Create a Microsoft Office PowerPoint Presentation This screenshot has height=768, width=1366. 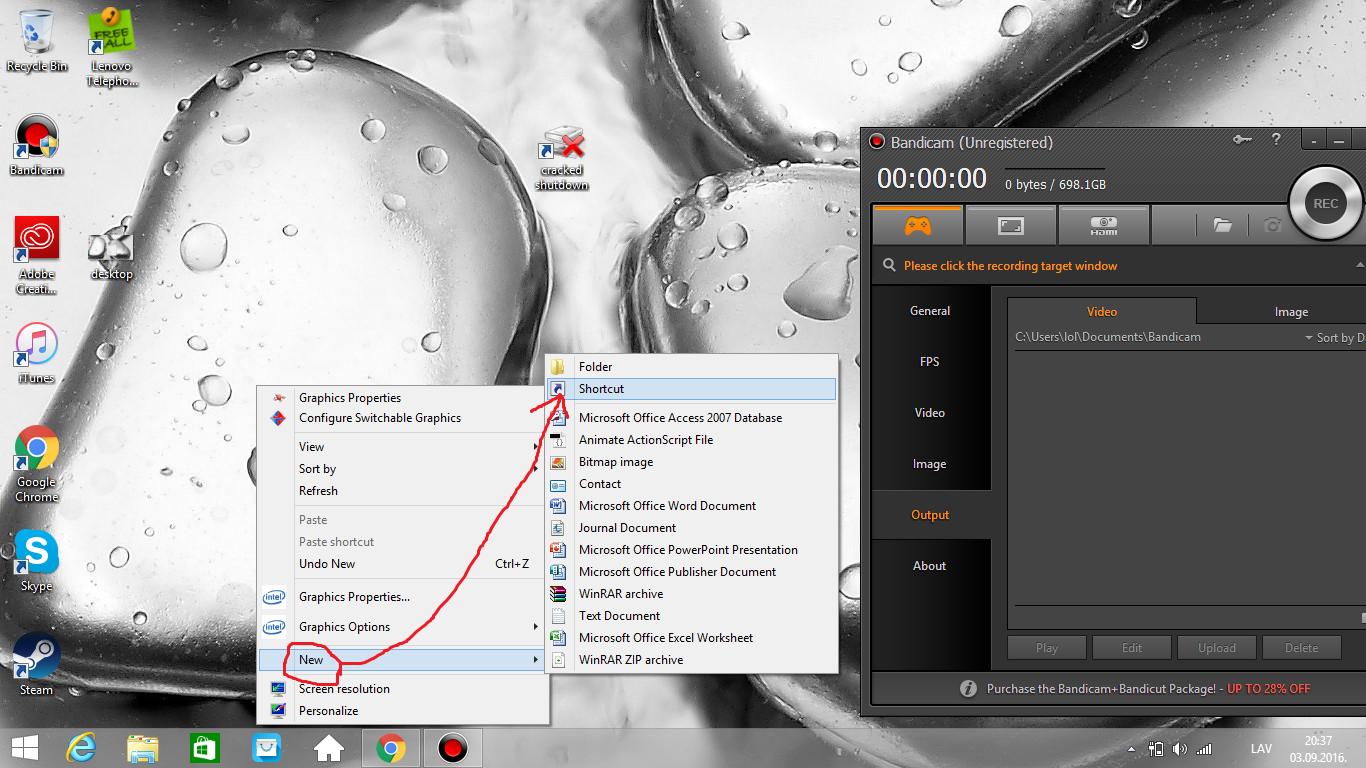(691, 550)
